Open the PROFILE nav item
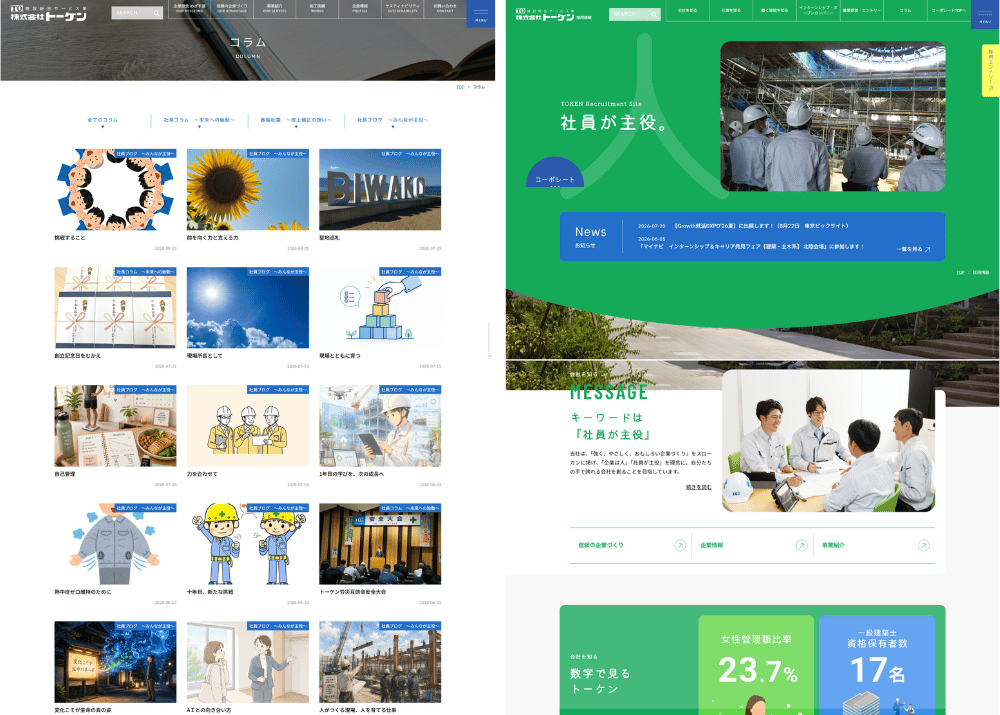The image size is (1000, 715). pyautogui.click(x=360, y=8)
